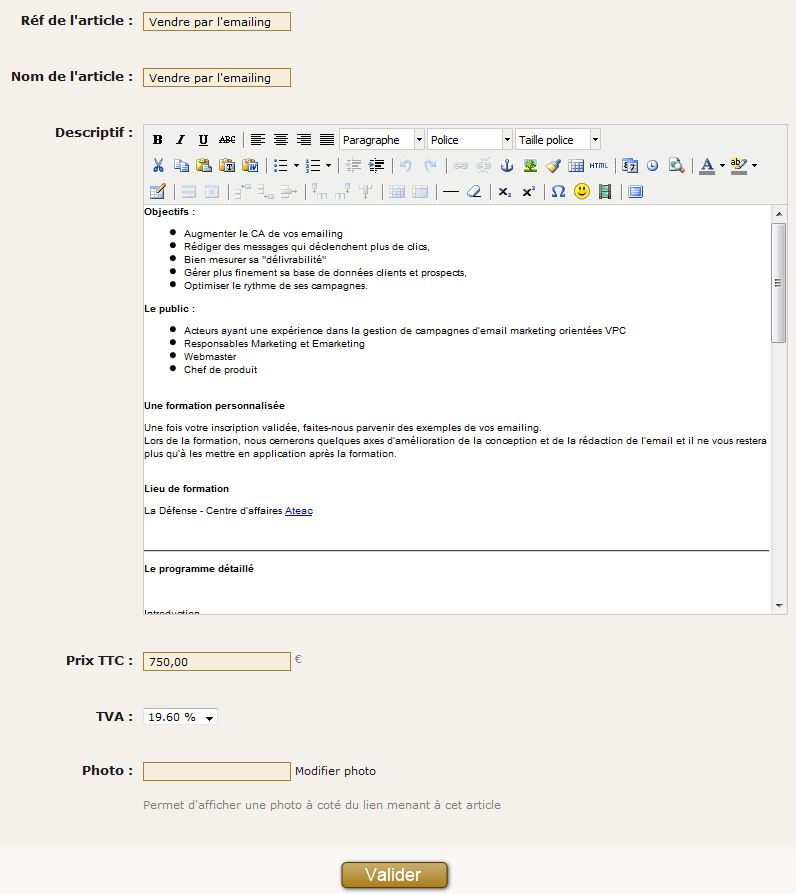Cut selection with scissors icon
This screenshot has width=796, height=894.
[158, 165]
